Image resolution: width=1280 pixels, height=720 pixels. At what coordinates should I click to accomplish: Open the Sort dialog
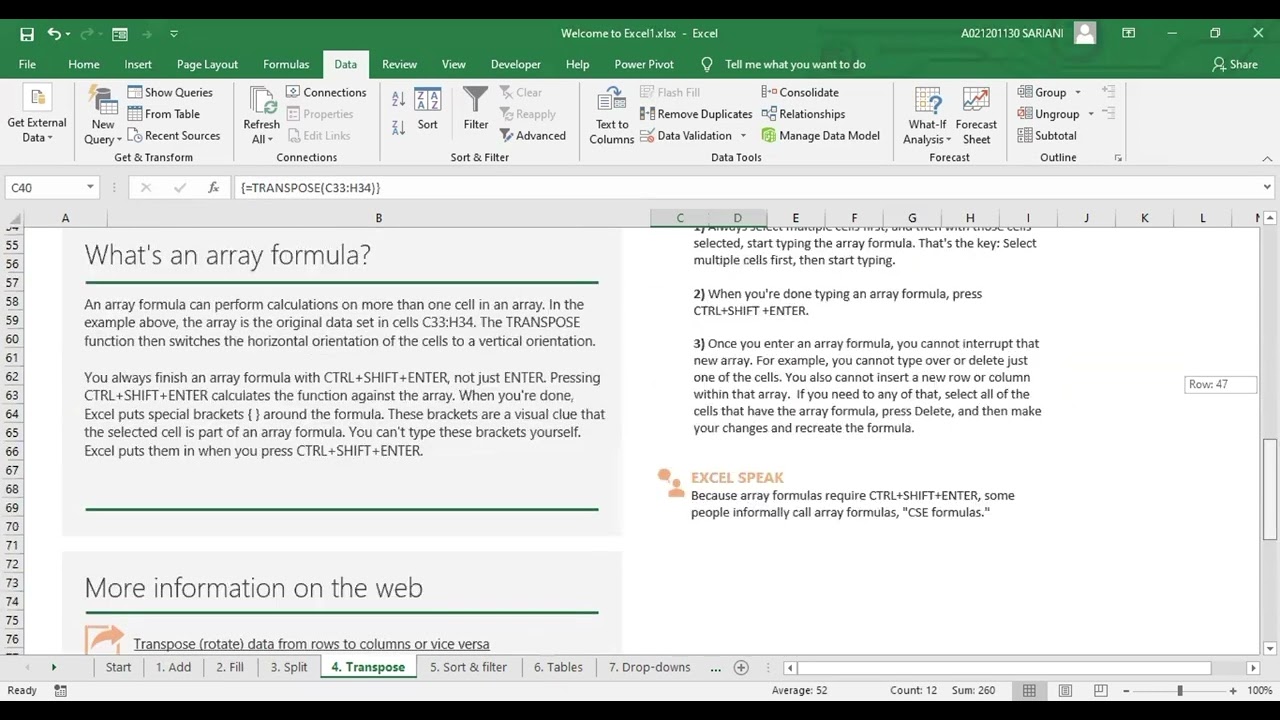click(428, 109)
